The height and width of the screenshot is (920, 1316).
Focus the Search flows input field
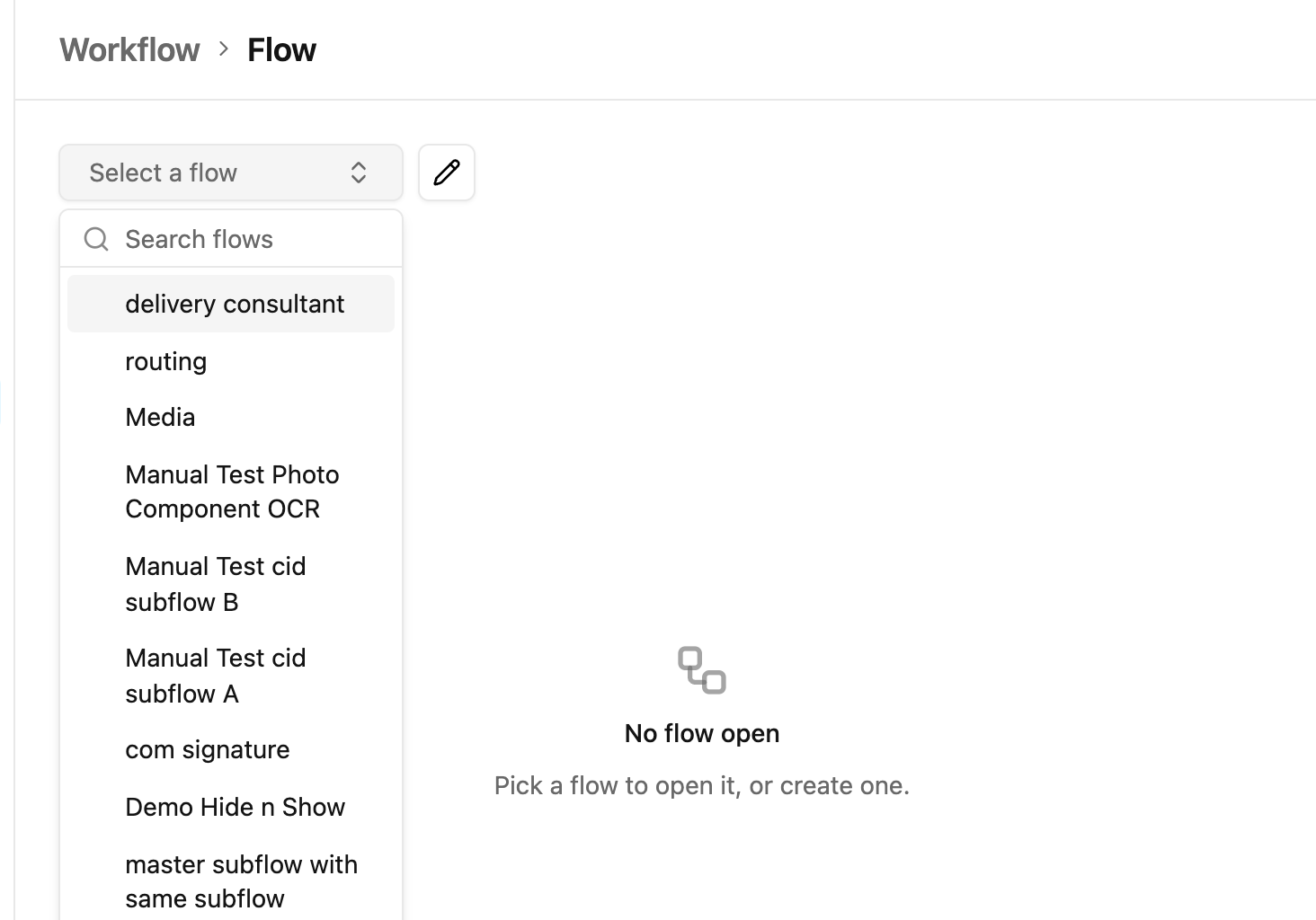click(231, 239)
